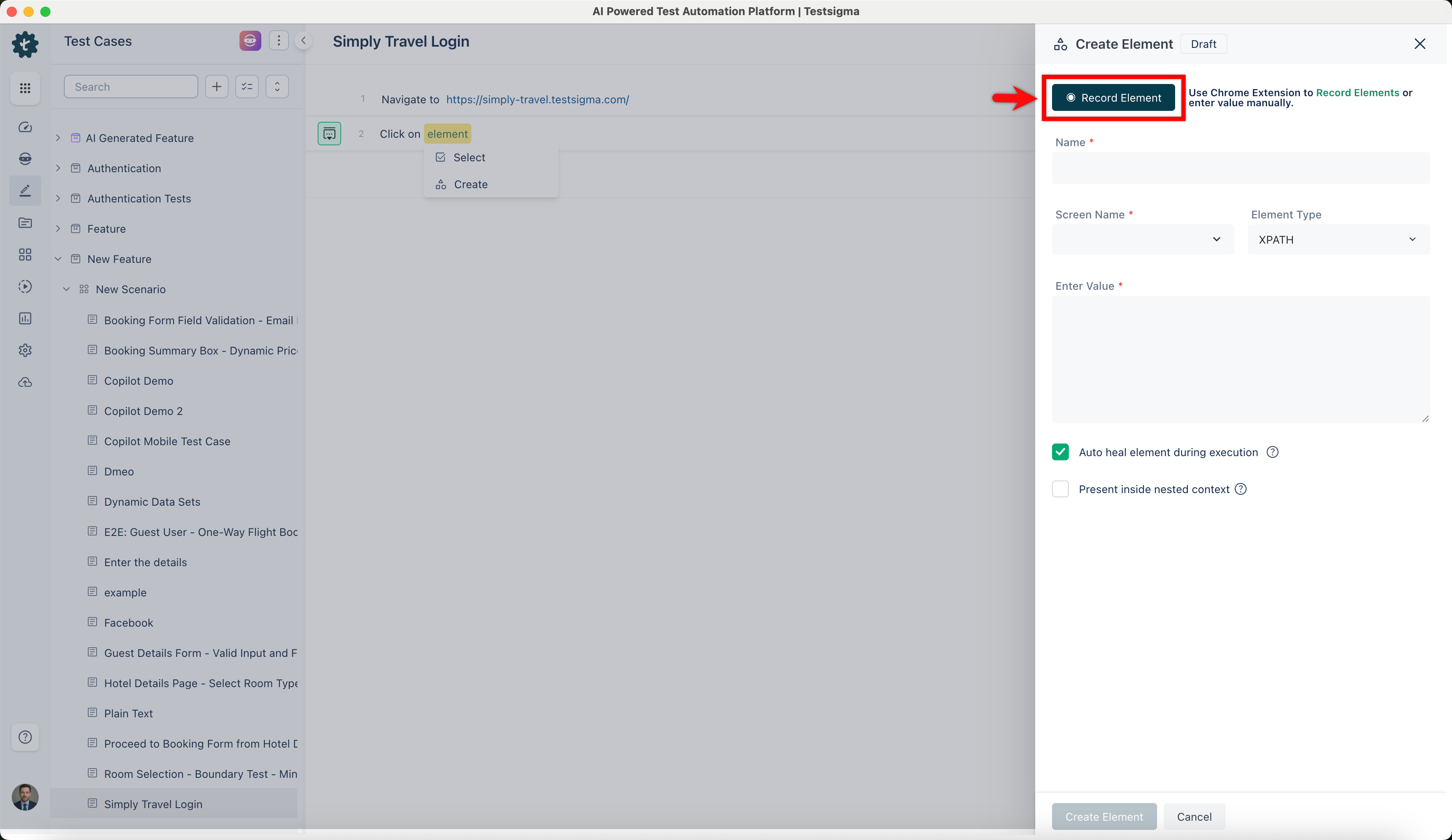Click the purple Copilot icon beside Test Cases
The width and height of the screenshot is (1452, 840).
pos(250,40)
